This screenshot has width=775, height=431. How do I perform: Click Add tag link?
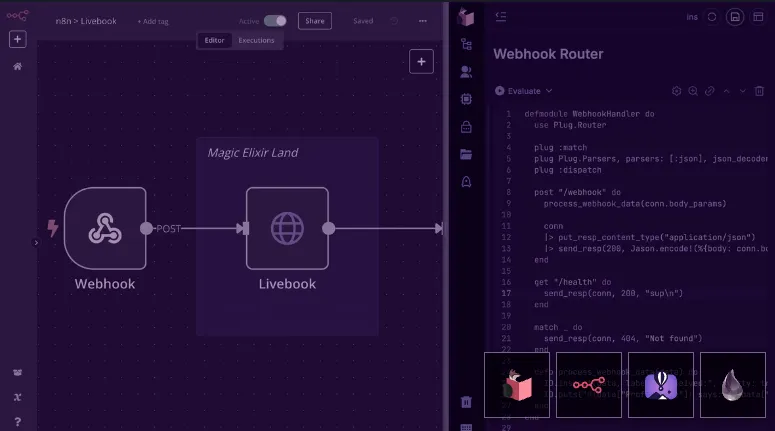click(x=153, y=21)
